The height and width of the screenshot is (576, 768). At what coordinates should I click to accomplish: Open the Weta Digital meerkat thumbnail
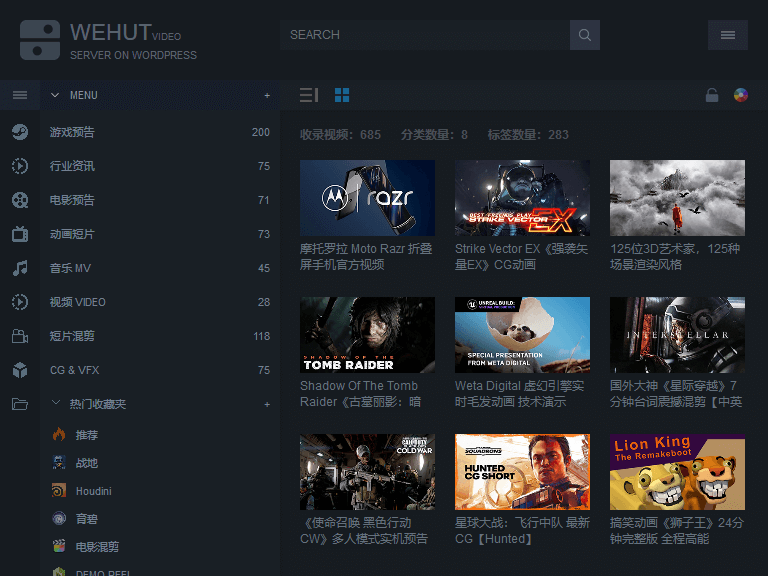click(522, 335)
